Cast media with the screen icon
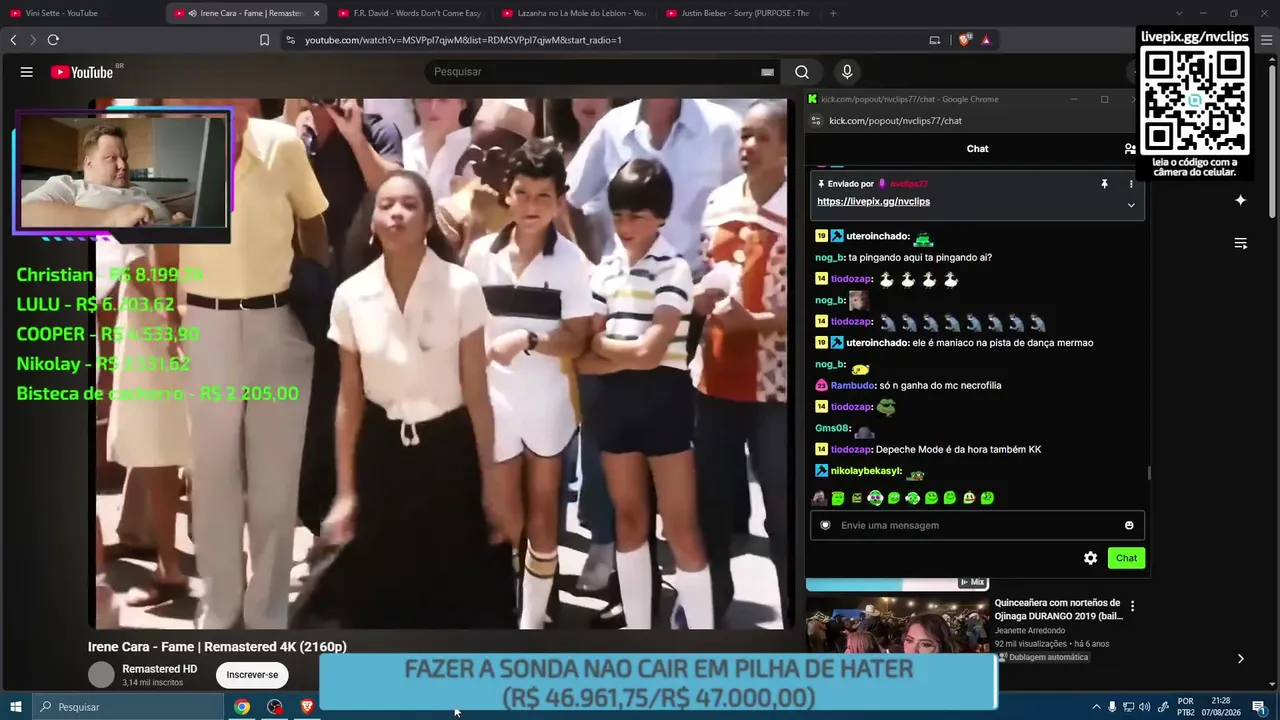1280x720 pixels. coord(935,40)
